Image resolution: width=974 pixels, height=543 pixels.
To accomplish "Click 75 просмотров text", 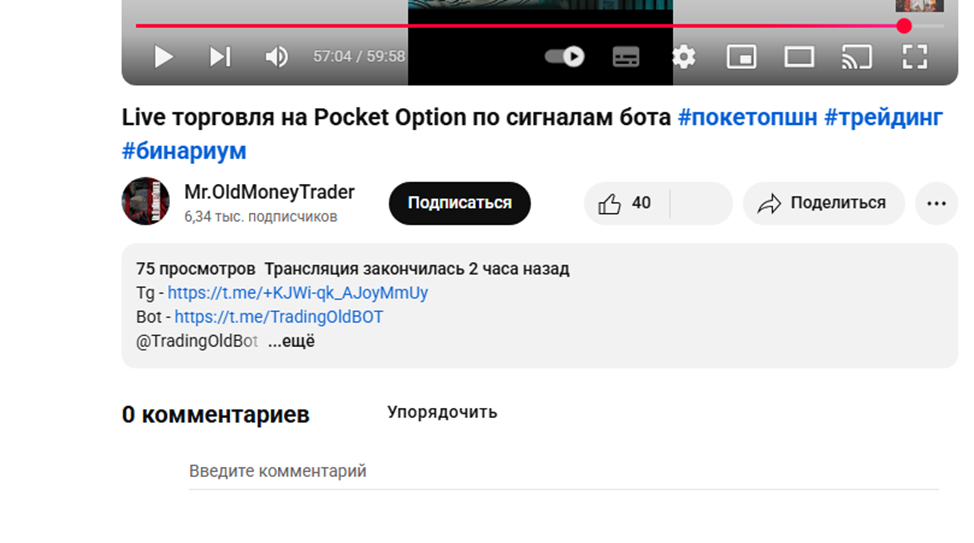I will point(196,269).
